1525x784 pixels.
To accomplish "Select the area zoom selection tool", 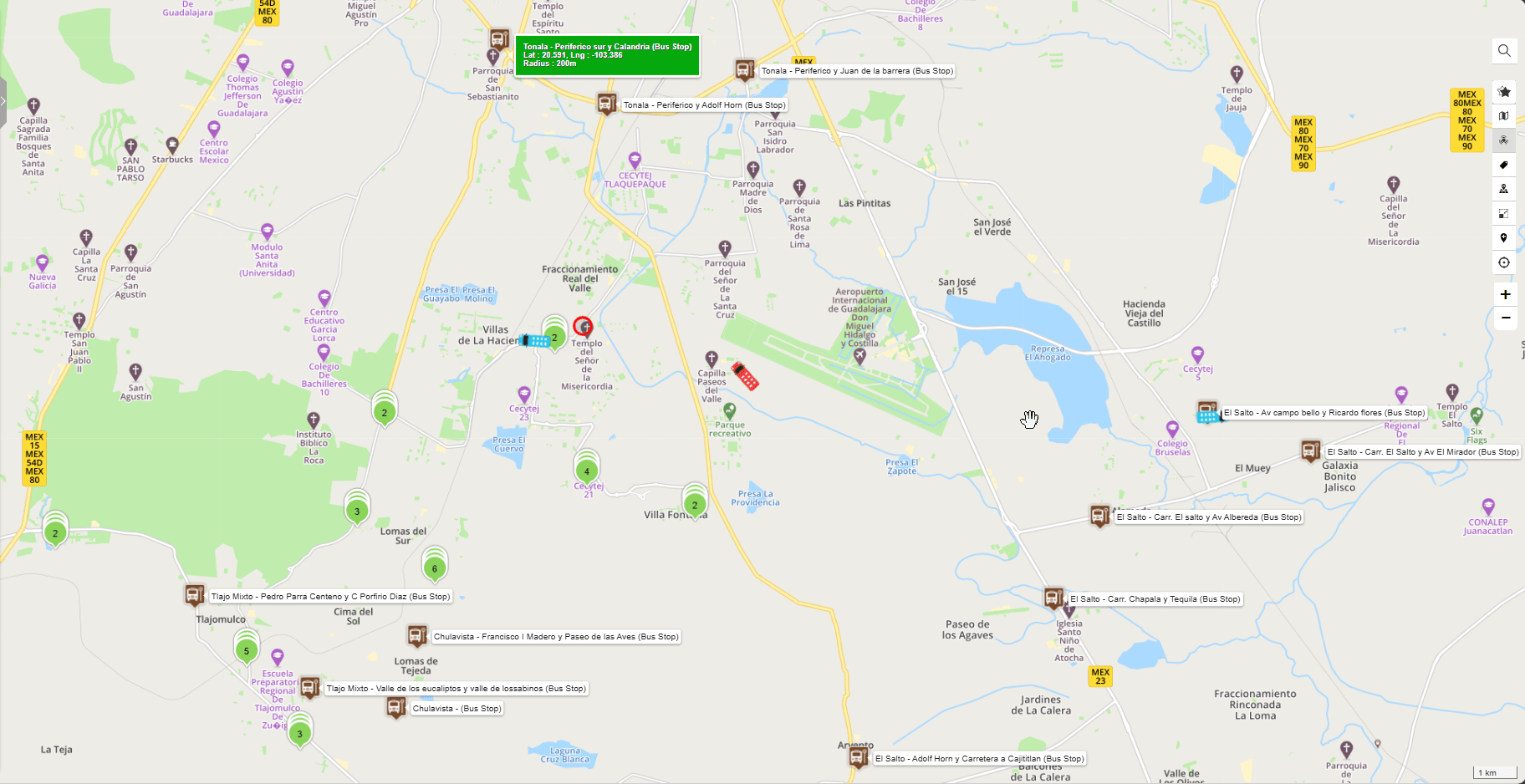I will tap(1504, 214).
